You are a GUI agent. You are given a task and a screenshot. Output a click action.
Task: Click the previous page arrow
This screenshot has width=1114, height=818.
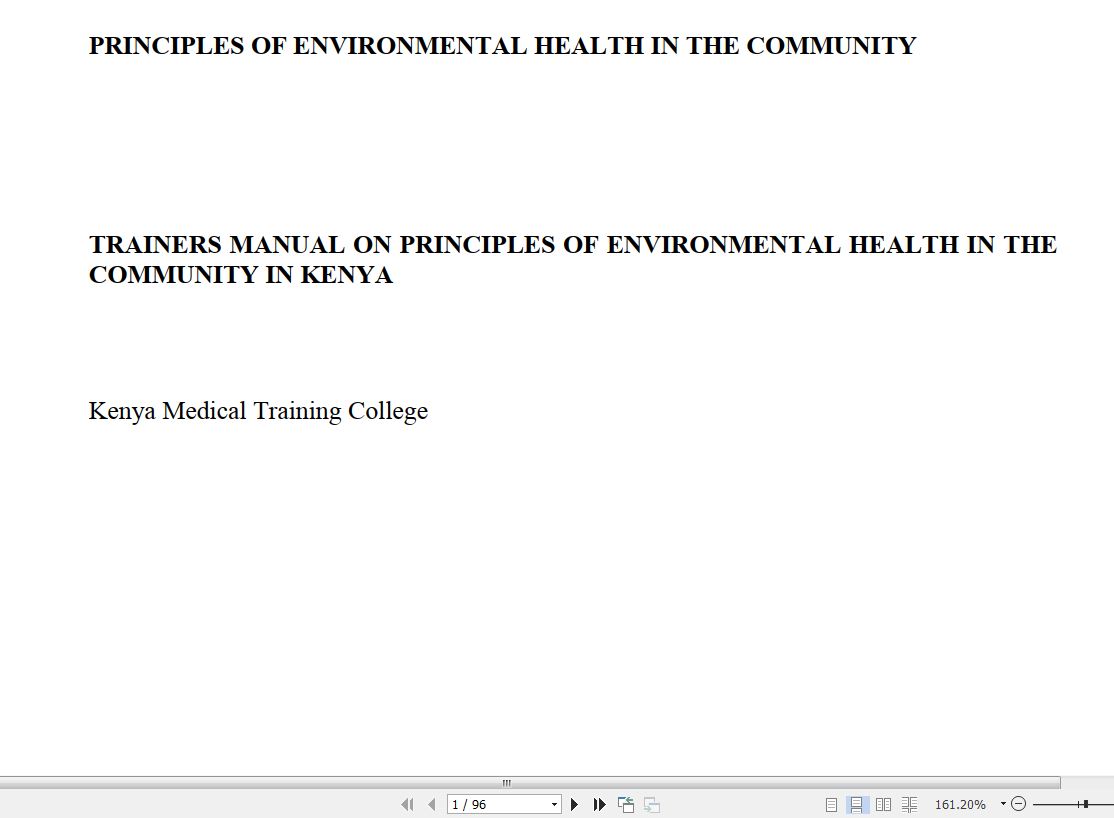[430, 804]
